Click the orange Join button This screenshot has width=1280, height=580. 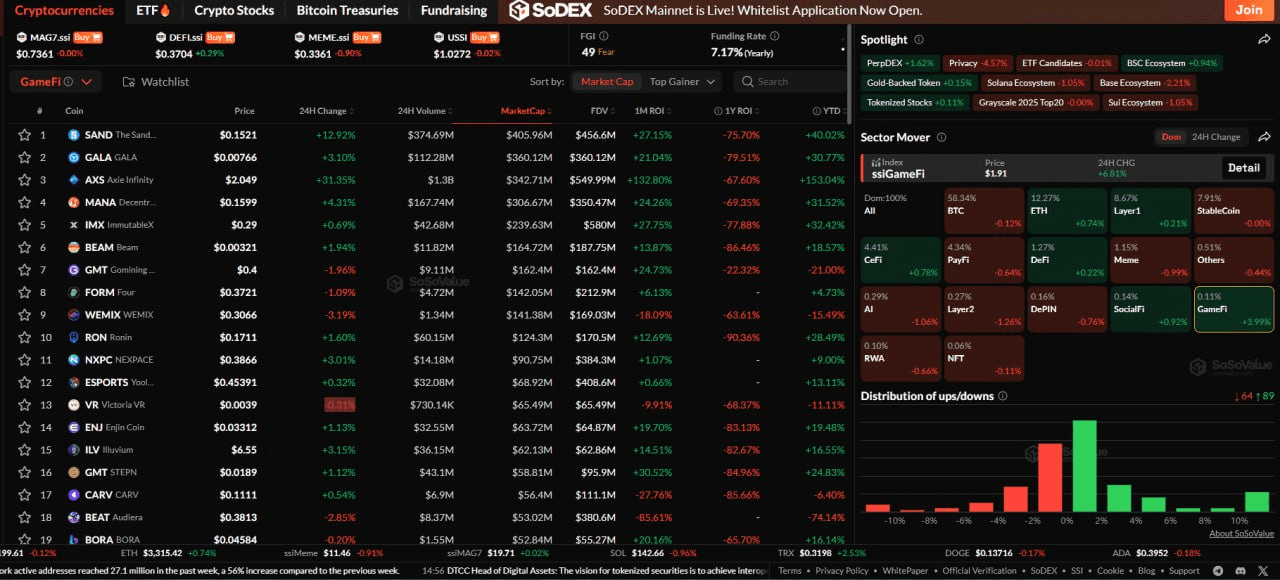tap(1249, 10)
